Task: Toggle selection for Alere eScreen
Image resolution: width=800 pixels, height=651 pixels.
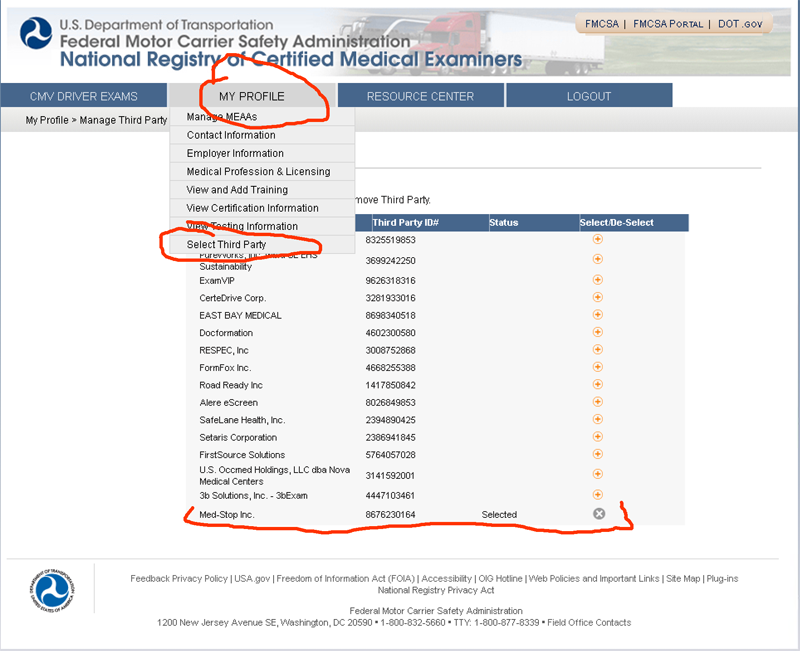Action: 598,402
